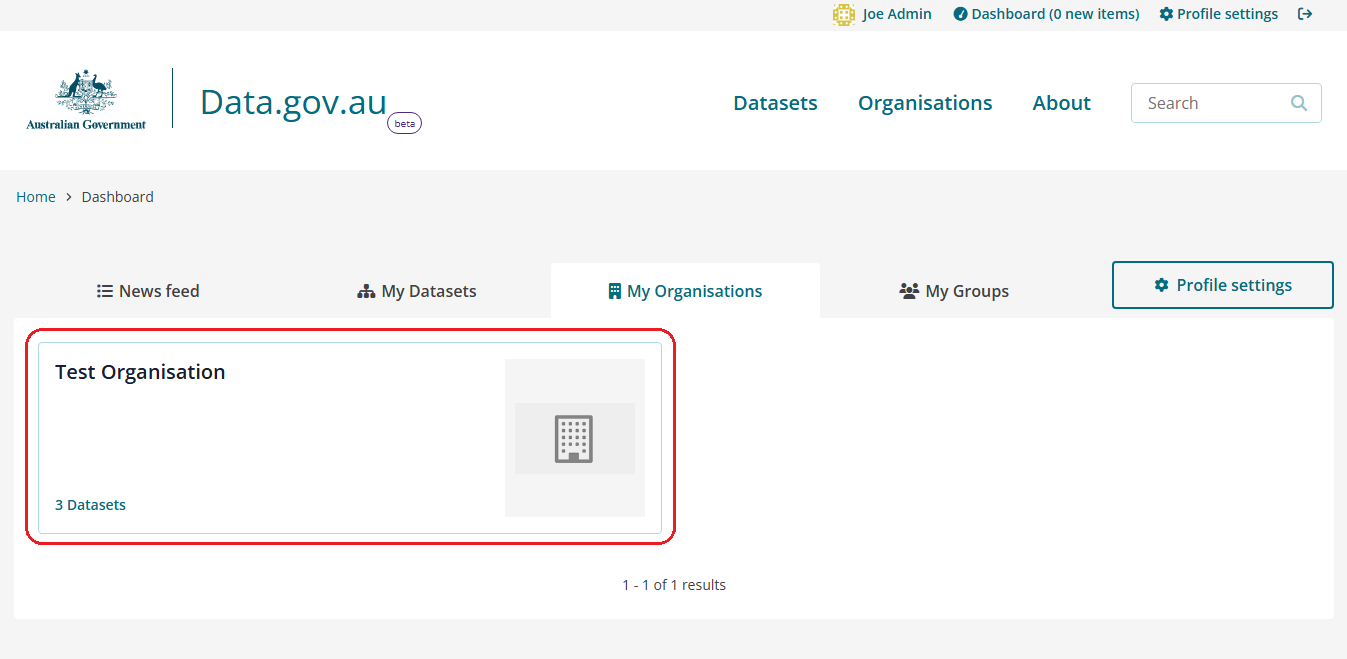Focus the Search input field
The height and width of the screenshot is (659, 1347).
coord(1226,103)
